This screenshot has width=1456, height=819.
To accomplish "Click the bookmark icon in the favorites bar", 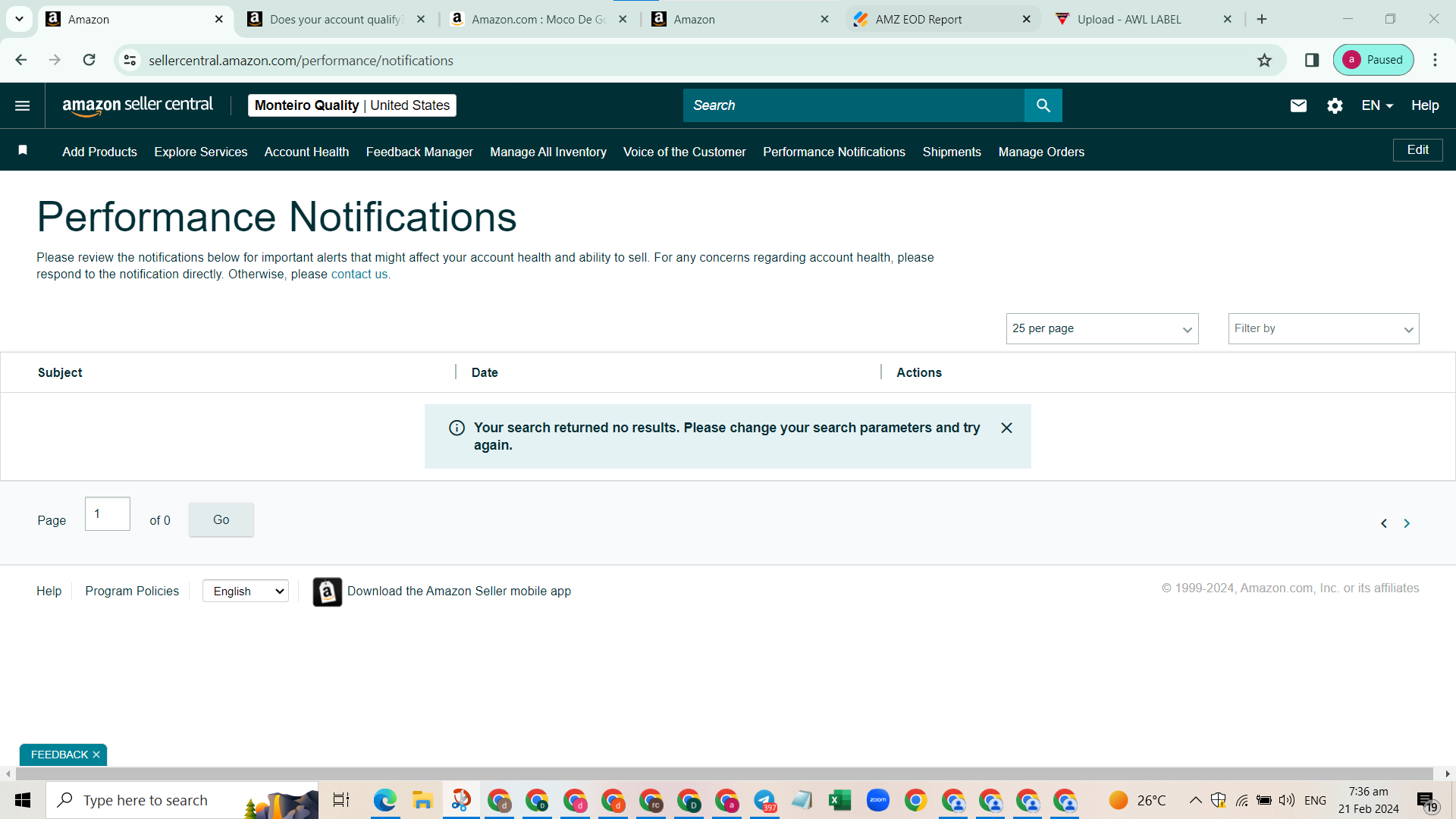I will coord(23,150).
